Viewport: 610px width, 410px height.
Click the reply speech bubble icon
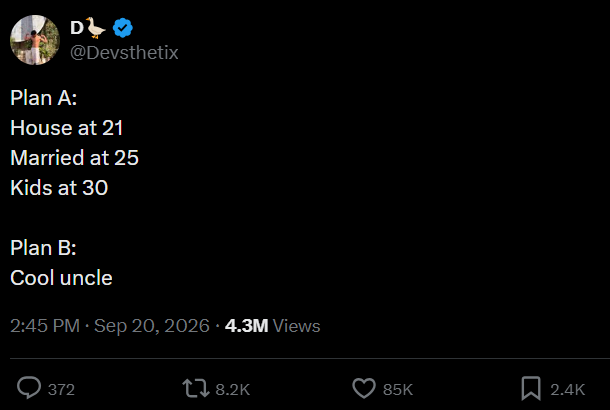click(x=29, y=388)
